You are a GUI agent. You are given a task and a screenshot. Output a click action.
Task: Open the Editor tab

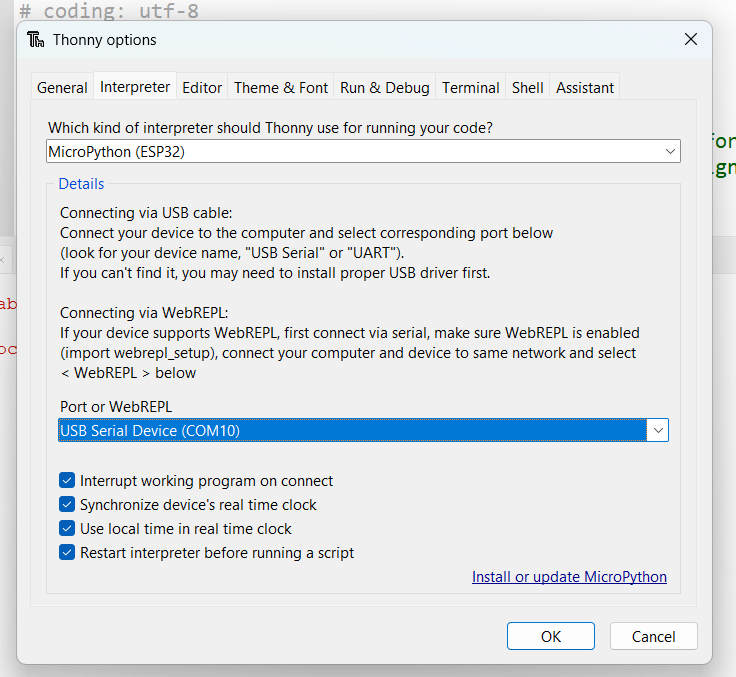202,88
